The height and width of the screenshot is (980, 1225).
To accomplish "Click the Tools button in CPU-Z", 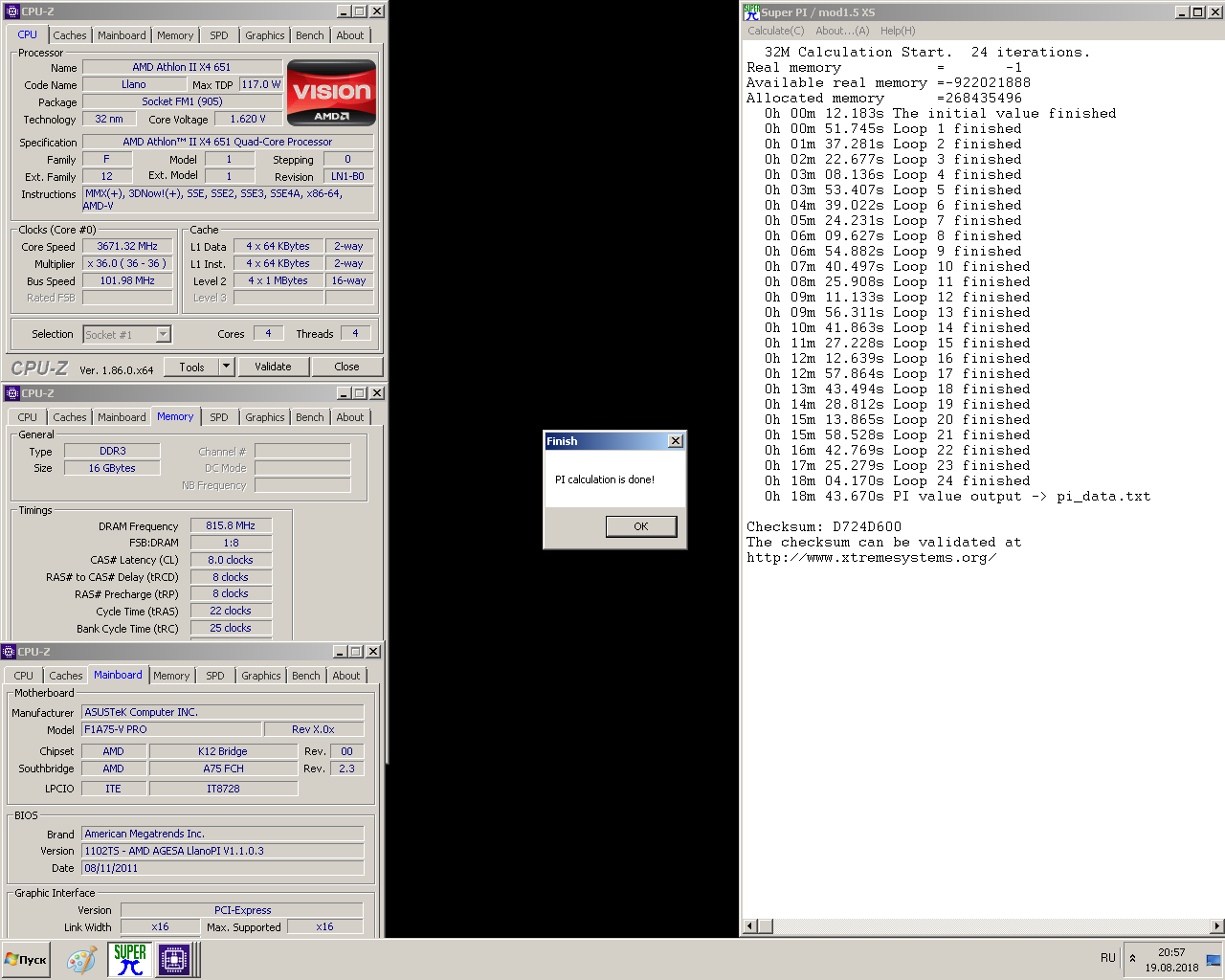I will coord(191,367).
